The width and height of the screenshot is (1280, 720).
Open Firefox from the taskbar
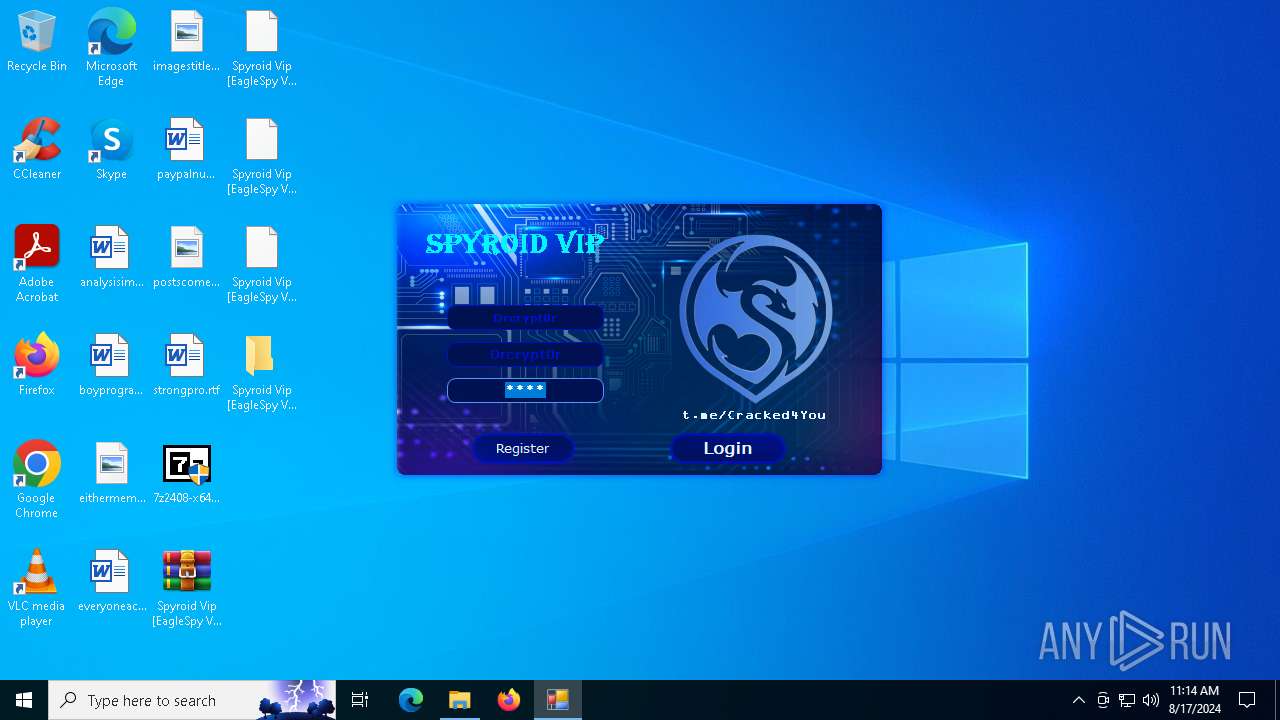pos(509,700)
